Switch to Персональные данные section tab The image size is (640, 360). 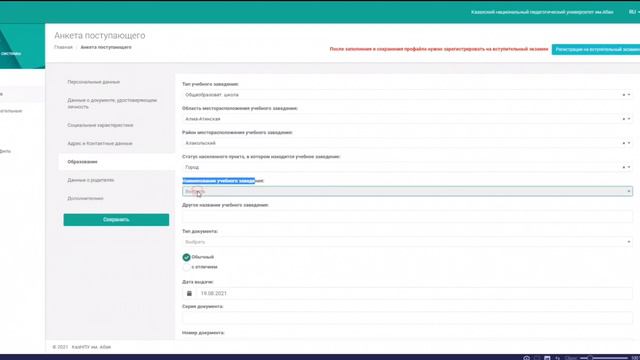click(93, 82)
